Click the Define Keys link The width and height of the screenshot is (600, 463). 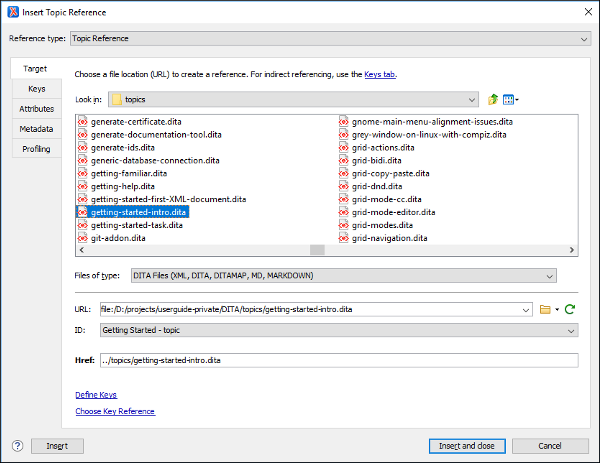[96, 395]
